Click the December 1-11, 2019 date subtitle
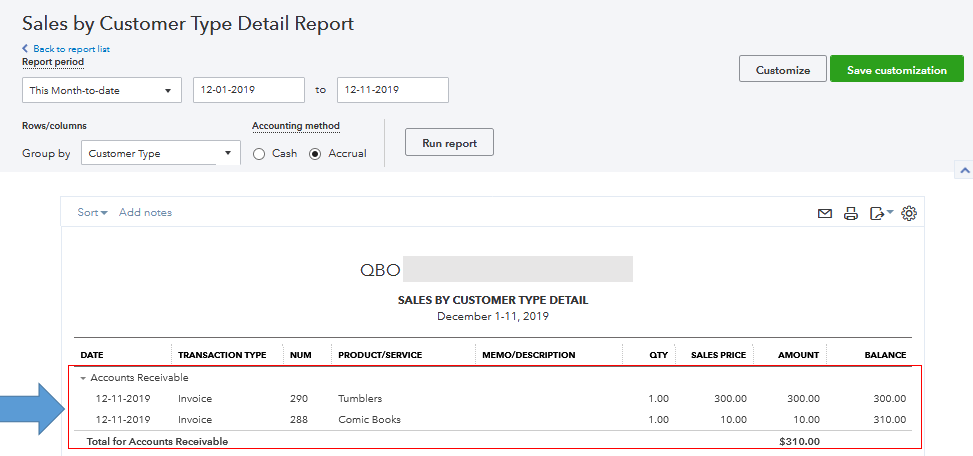 coord(493,316)
